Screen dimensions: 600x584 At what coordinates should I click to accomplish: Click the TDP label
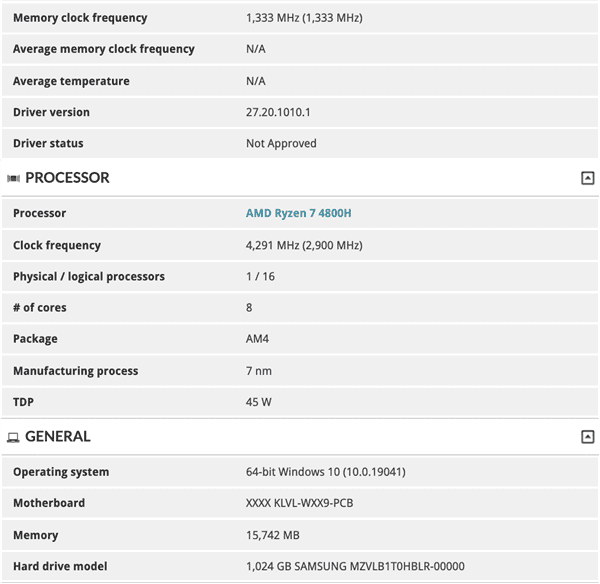[x=23, y=402]
